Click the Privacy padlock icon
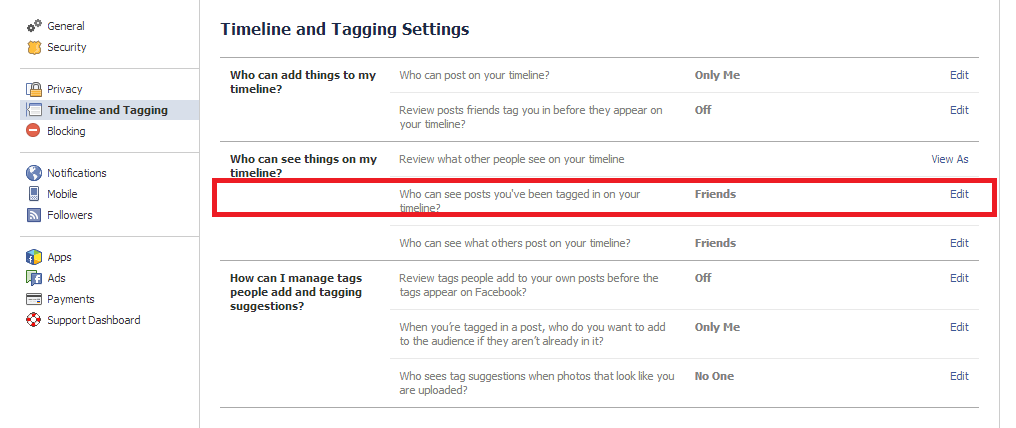The image size is (1016, 428). [x=34, y=89]
